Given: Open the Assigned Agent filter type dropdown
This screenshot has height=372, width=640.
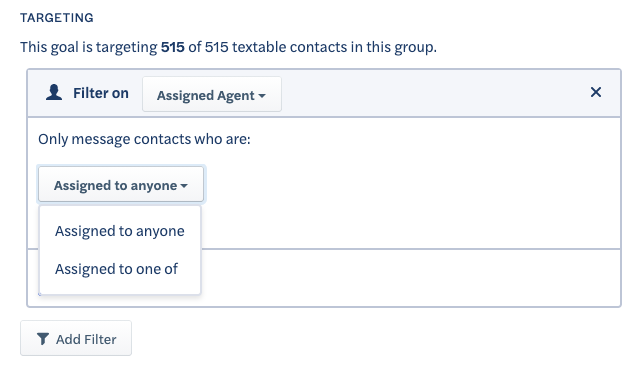Looking at the screenshot, I should [x=211, y=94].
